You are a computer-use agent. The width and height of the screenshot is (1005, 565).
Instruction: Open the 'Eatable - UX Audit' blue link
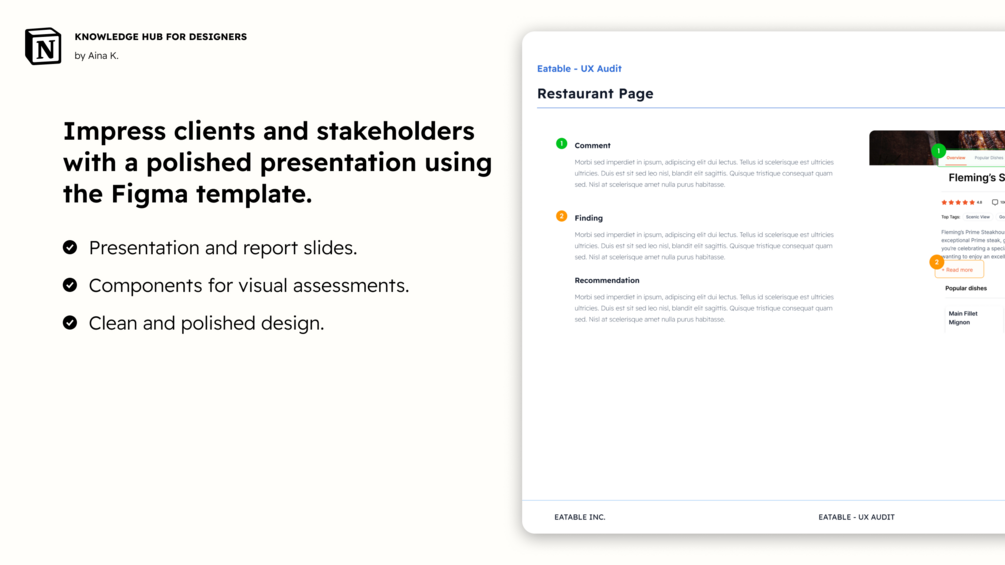[x=579, y=69]
